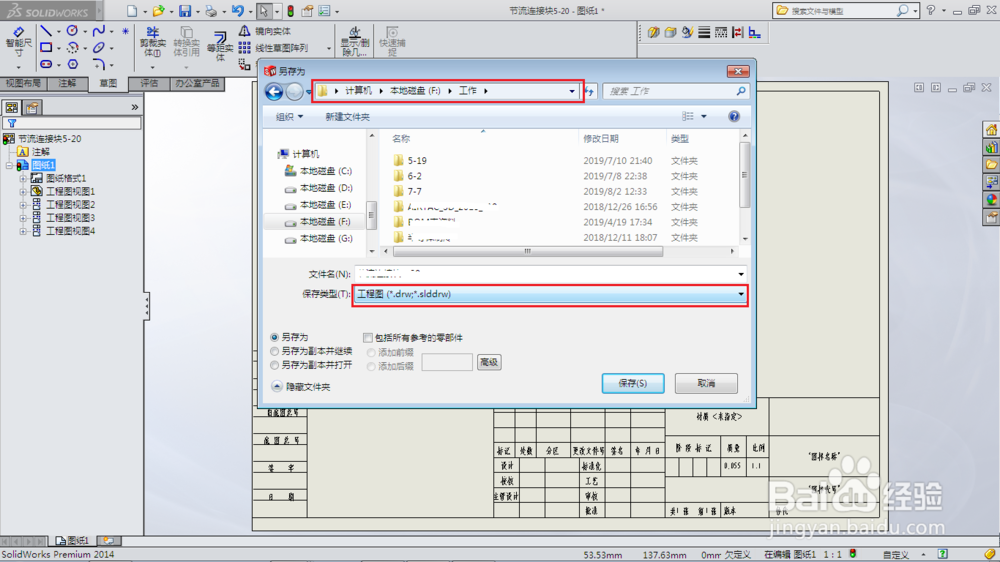Screen dimensions: 1000x562
Task: Select 另存为副本并继续 radio option
Action: pyautogui.click(x=275, y=351)
